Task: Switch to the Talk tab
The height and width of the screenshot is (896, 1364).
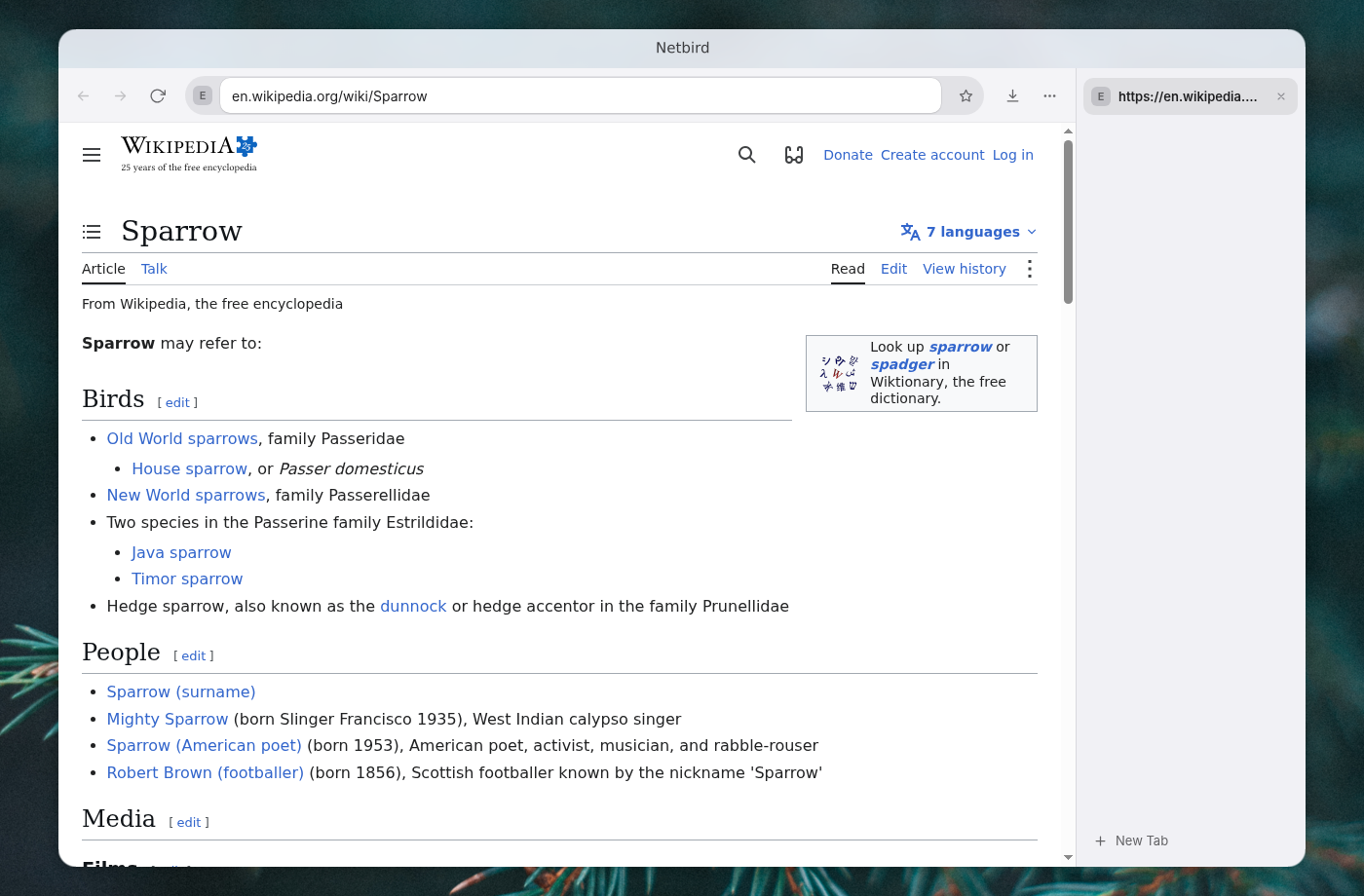Action: point(154,269)
